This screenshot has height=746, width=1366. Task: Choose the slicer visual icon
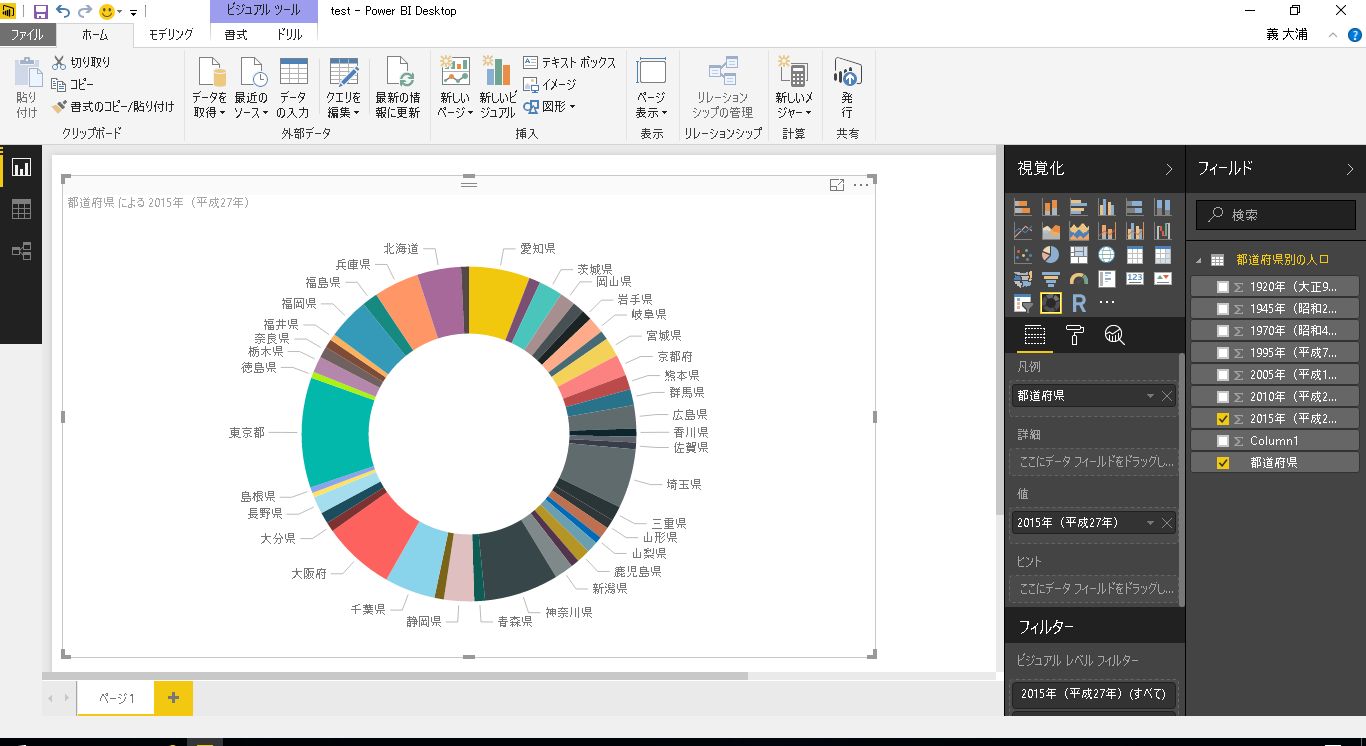coord(1023,303)
